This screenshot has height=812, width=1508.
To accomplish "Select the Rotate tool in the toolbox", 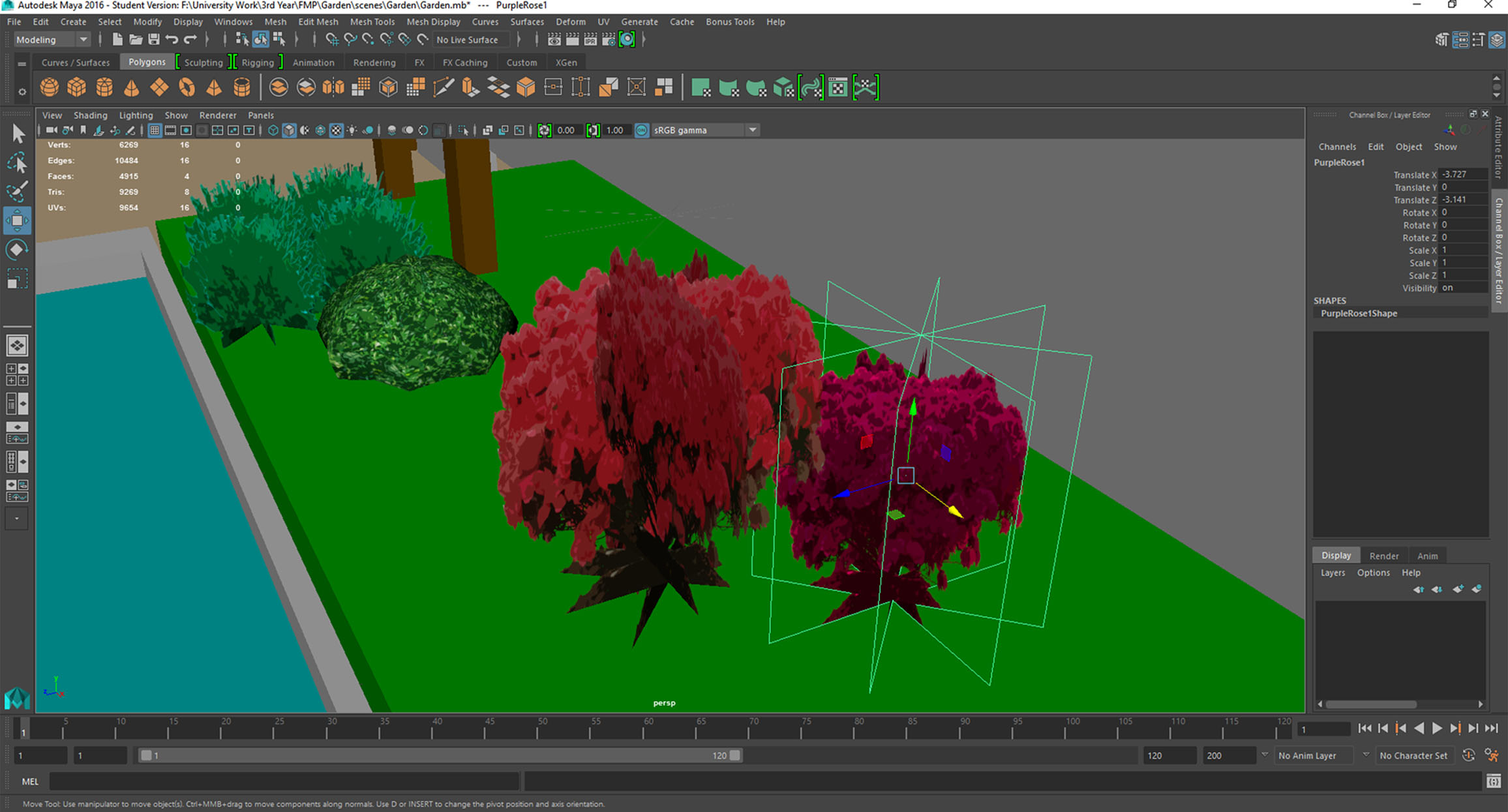I will (17, 250).
